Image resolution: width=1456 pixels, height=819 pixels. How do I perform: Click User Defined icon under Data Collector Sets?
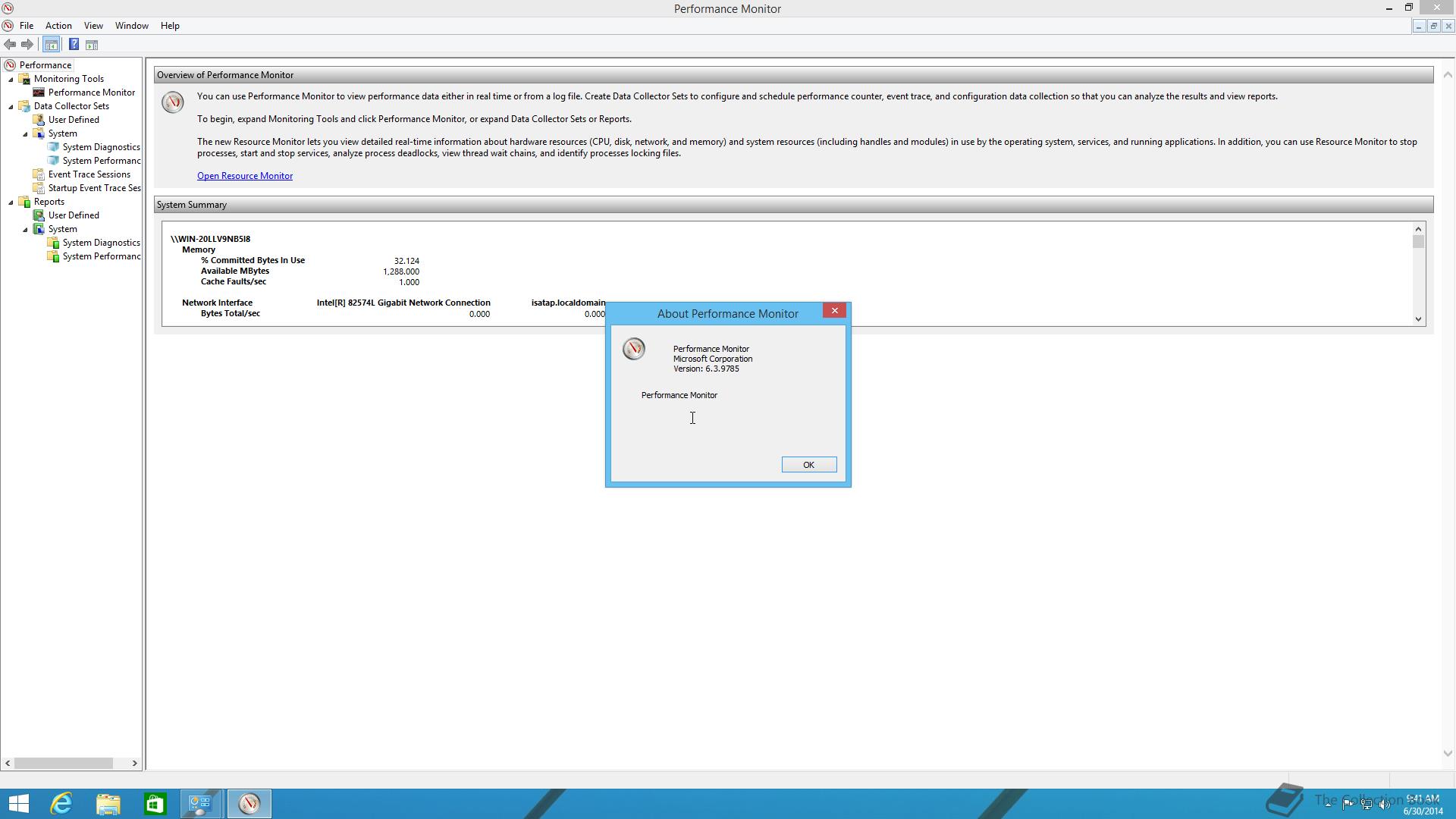pyautogui.click(x=39, y=120)
